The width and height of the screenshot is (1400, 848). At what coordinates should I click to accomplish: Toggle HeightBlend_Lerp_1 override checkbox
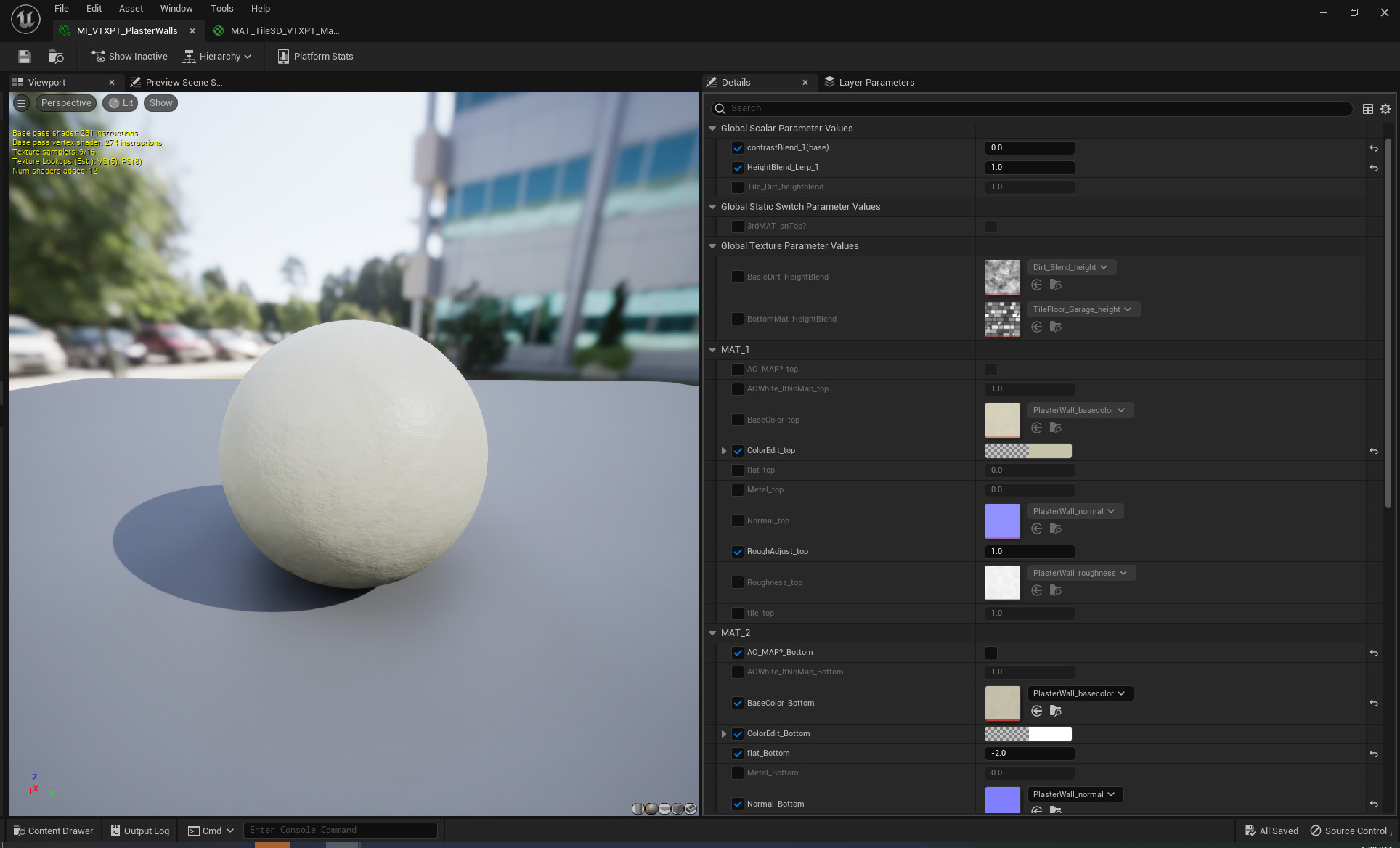tap(738, 168)
